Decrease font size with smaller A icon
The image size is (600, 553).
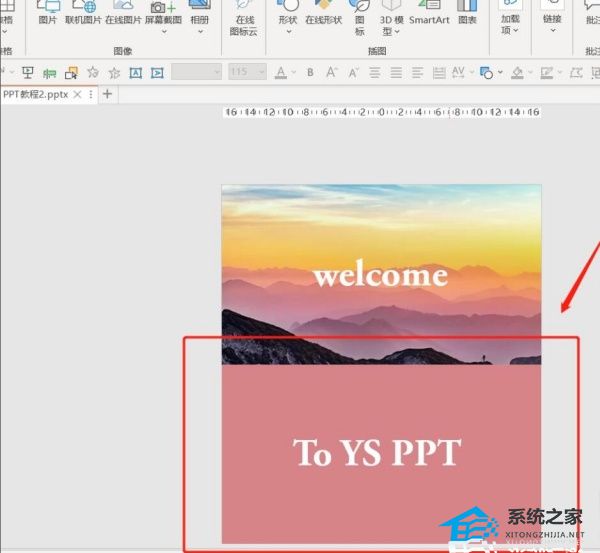point(353,72)
